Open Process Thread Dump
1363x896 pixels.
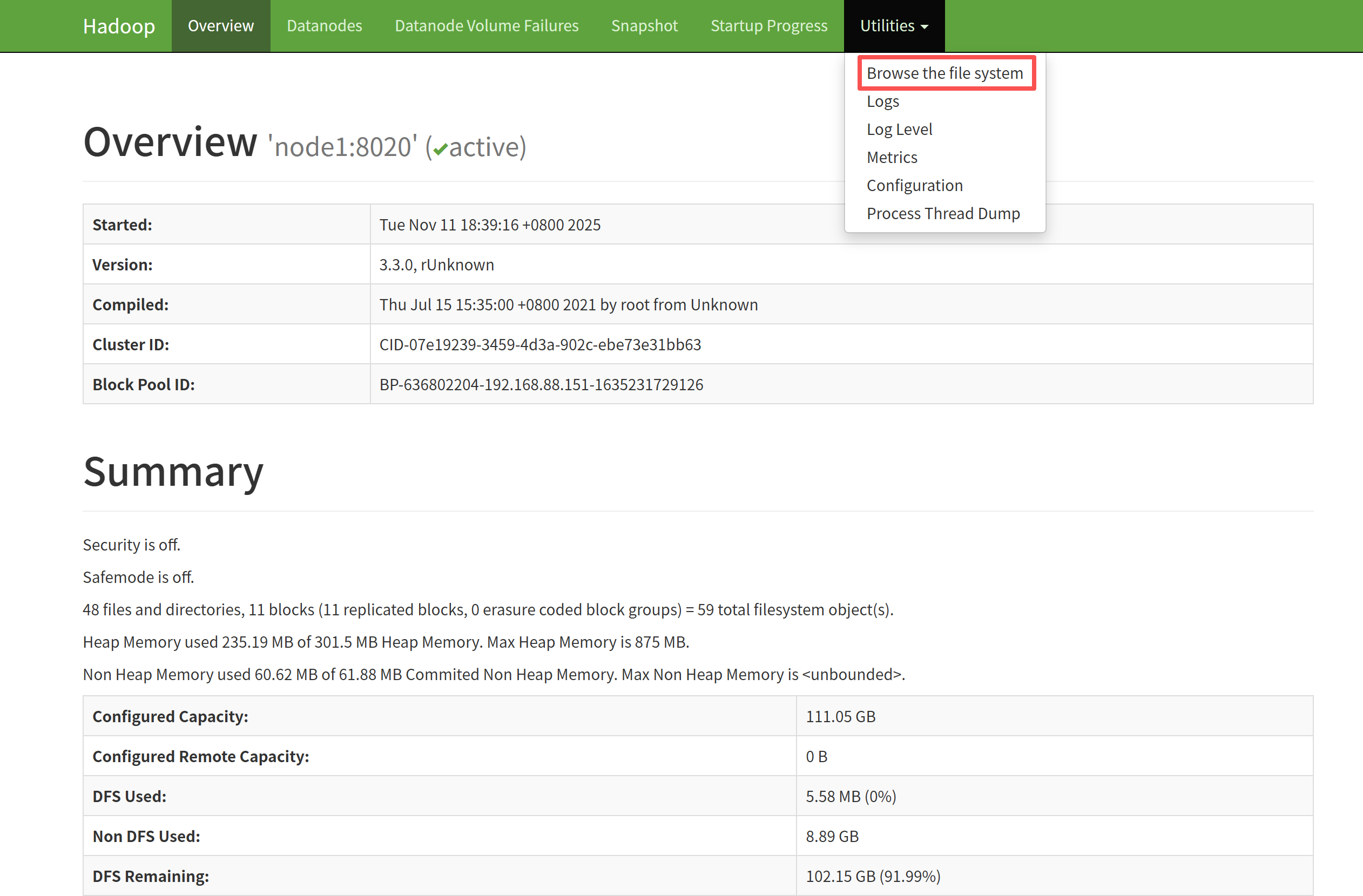click(x=943, y=214)
